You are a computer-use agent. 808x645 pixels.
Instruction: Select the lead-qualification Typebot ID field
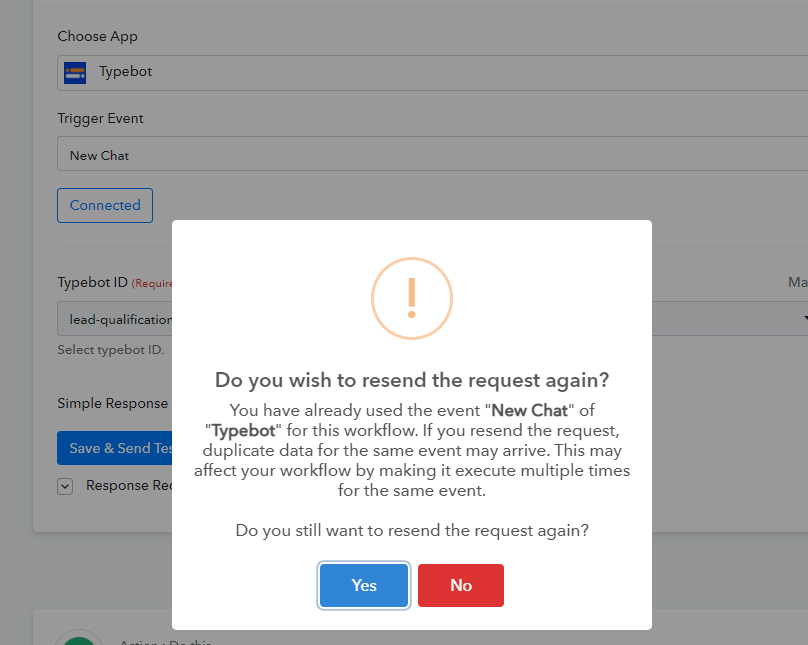tap(114, 319)
